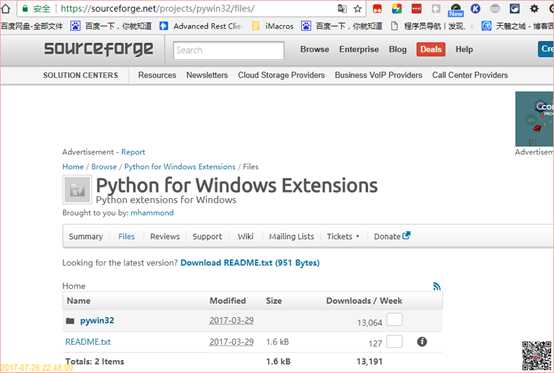
Task: Open Python for Windows Extensions breadcrumb link
Action: coord(180,167)
